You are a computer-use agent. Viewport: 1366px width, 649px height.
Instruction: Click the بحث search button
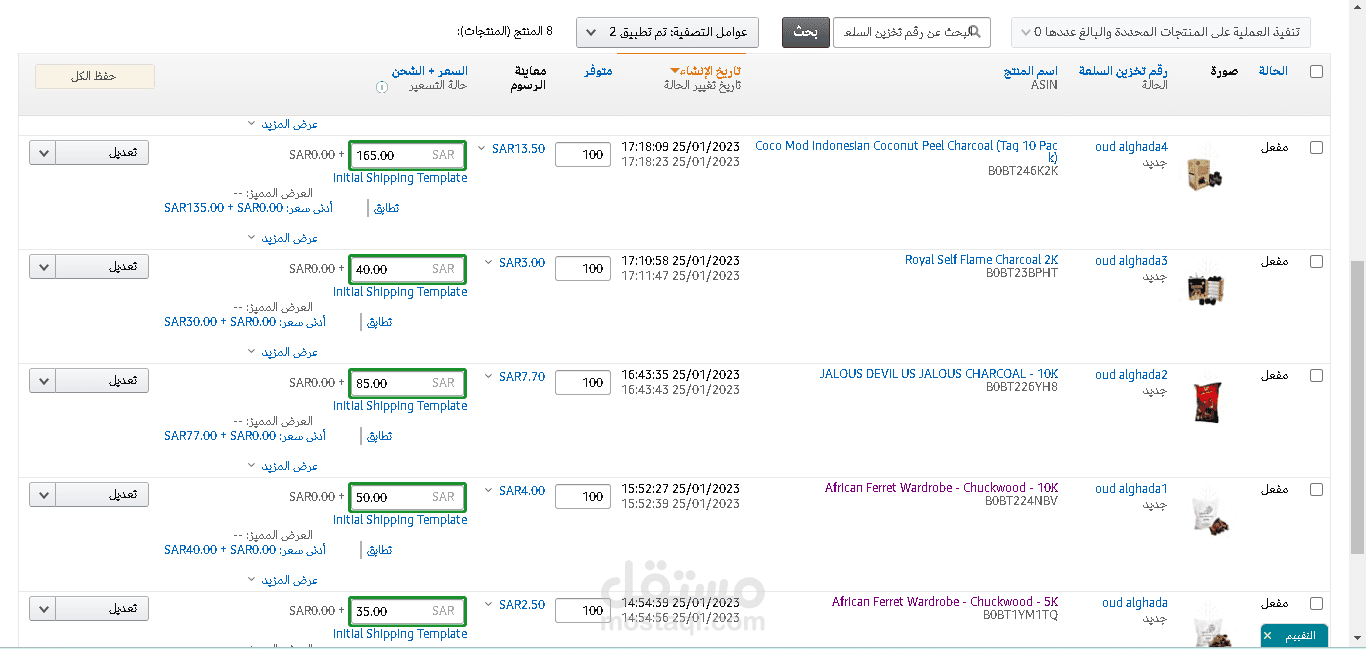point(806,32)
